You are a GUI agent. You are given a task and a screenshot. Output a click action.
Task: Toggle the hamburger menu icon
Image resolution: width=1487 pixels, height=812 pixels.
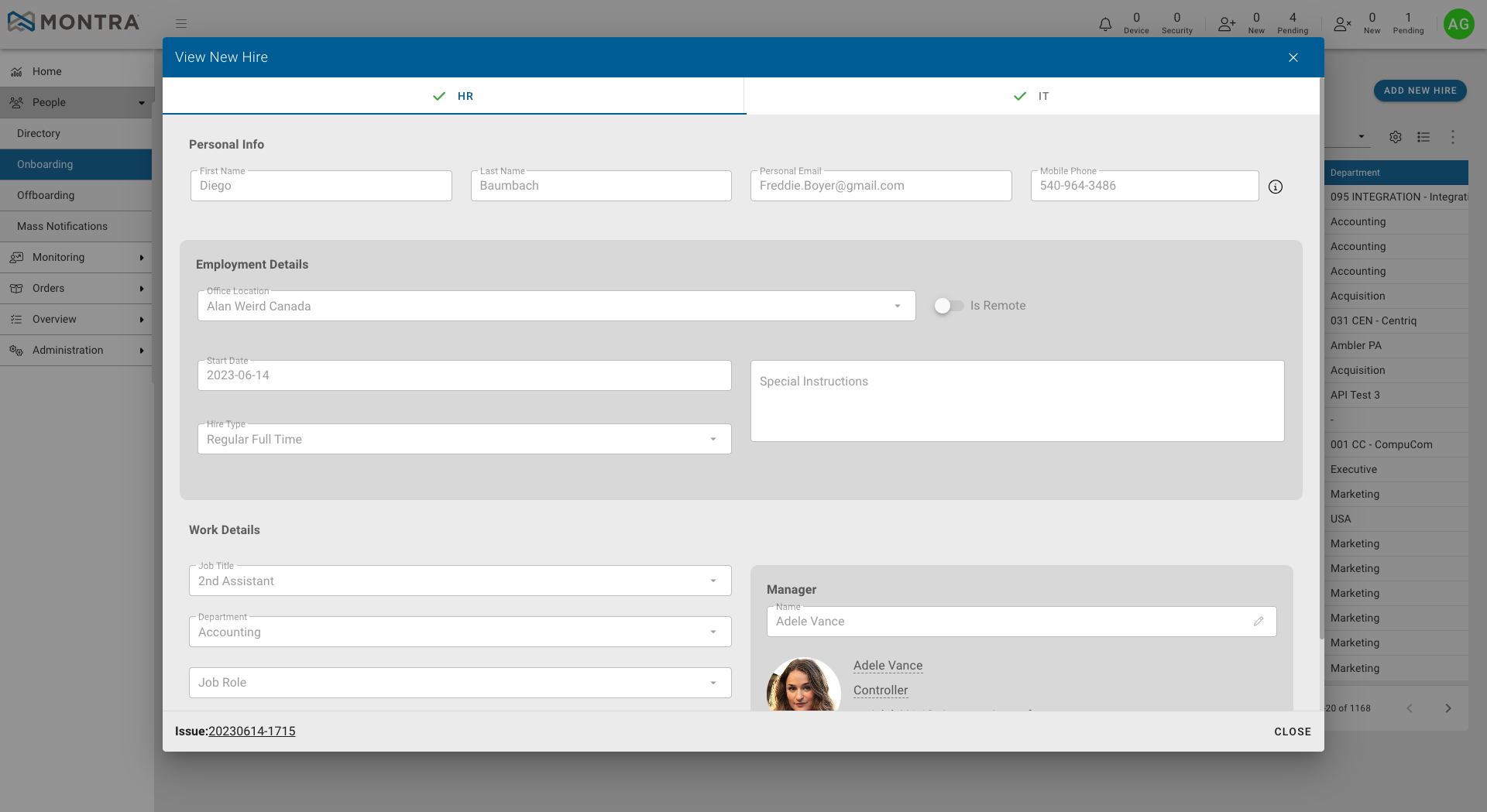[181, 23]
